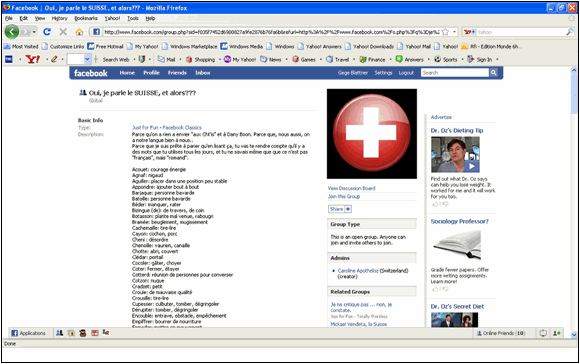Screen dimensions: 580x364
Task: Click Facebook search magnifier icon
Action: pyautogui.click(x=493, y=73)
